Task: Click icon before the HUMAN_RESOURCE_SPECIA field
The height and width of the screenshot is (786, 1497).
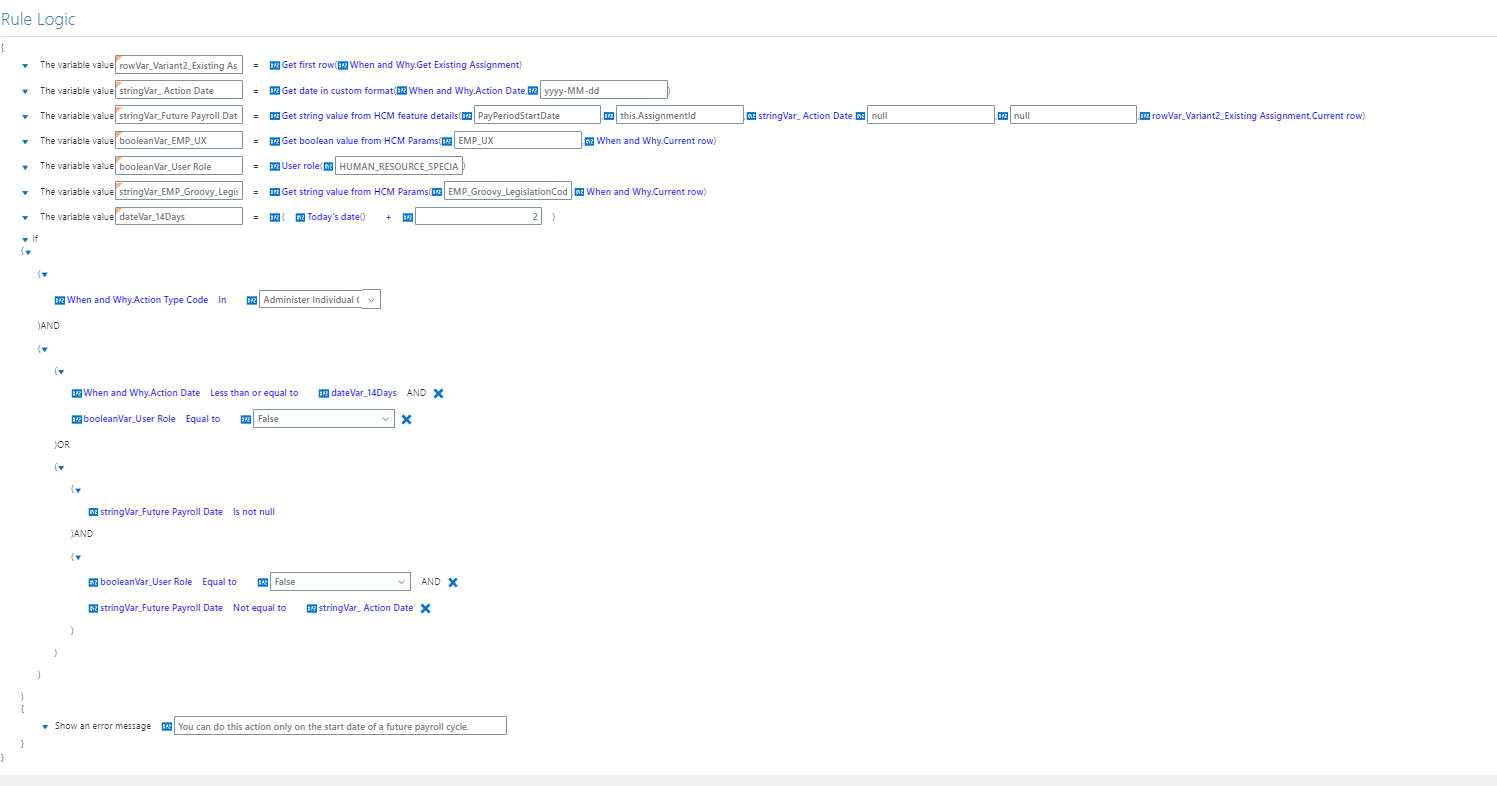Action: point(328,166)
